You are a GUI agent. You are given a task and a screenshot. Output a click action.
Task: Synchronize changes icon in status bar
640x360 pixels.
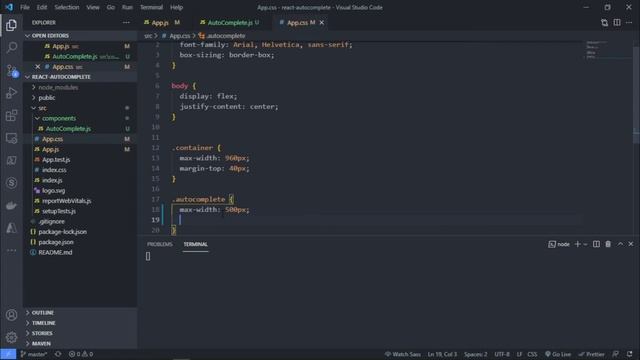(x=58, y=354)
